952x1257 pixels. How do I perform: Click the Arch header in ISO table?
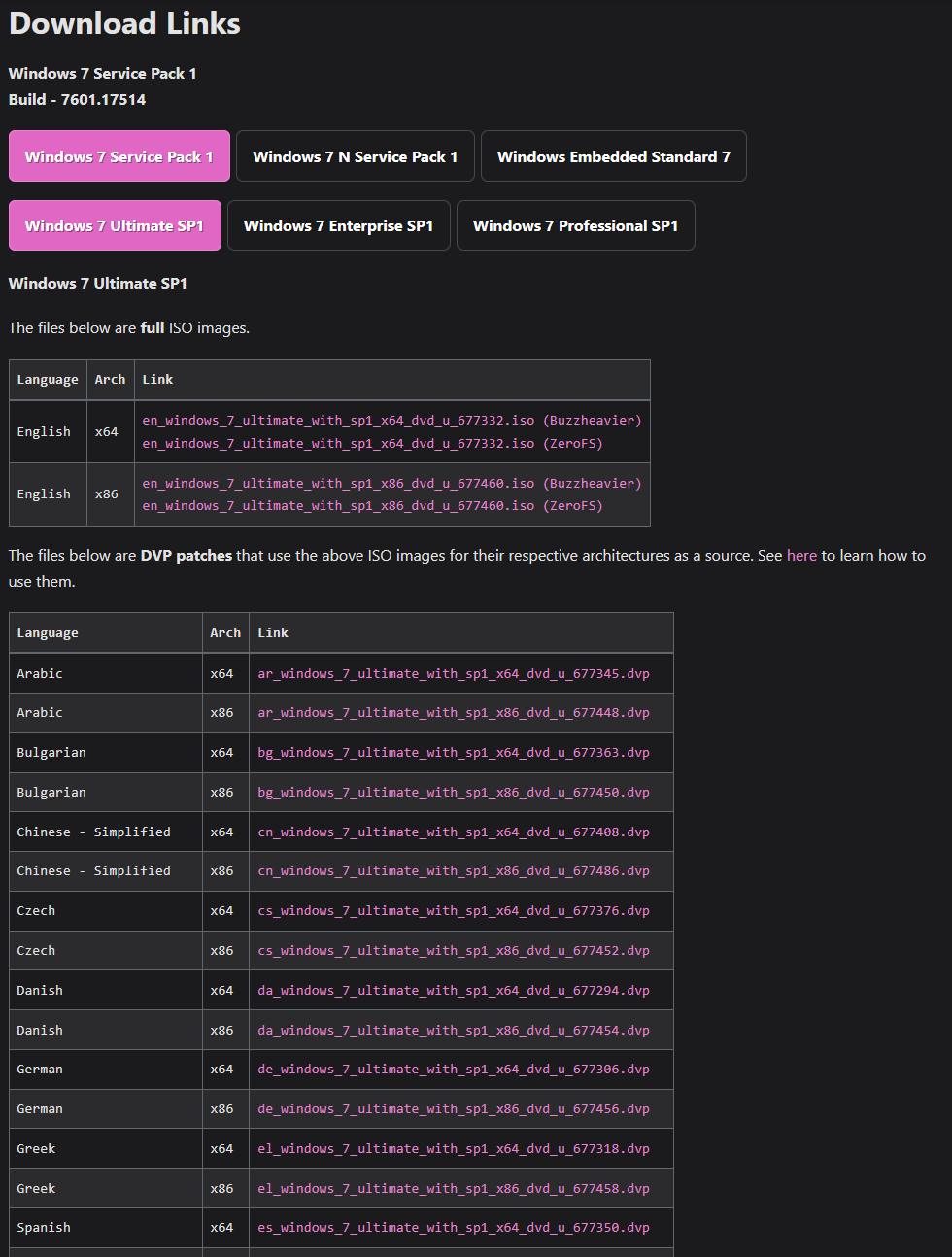pos(110,380)
